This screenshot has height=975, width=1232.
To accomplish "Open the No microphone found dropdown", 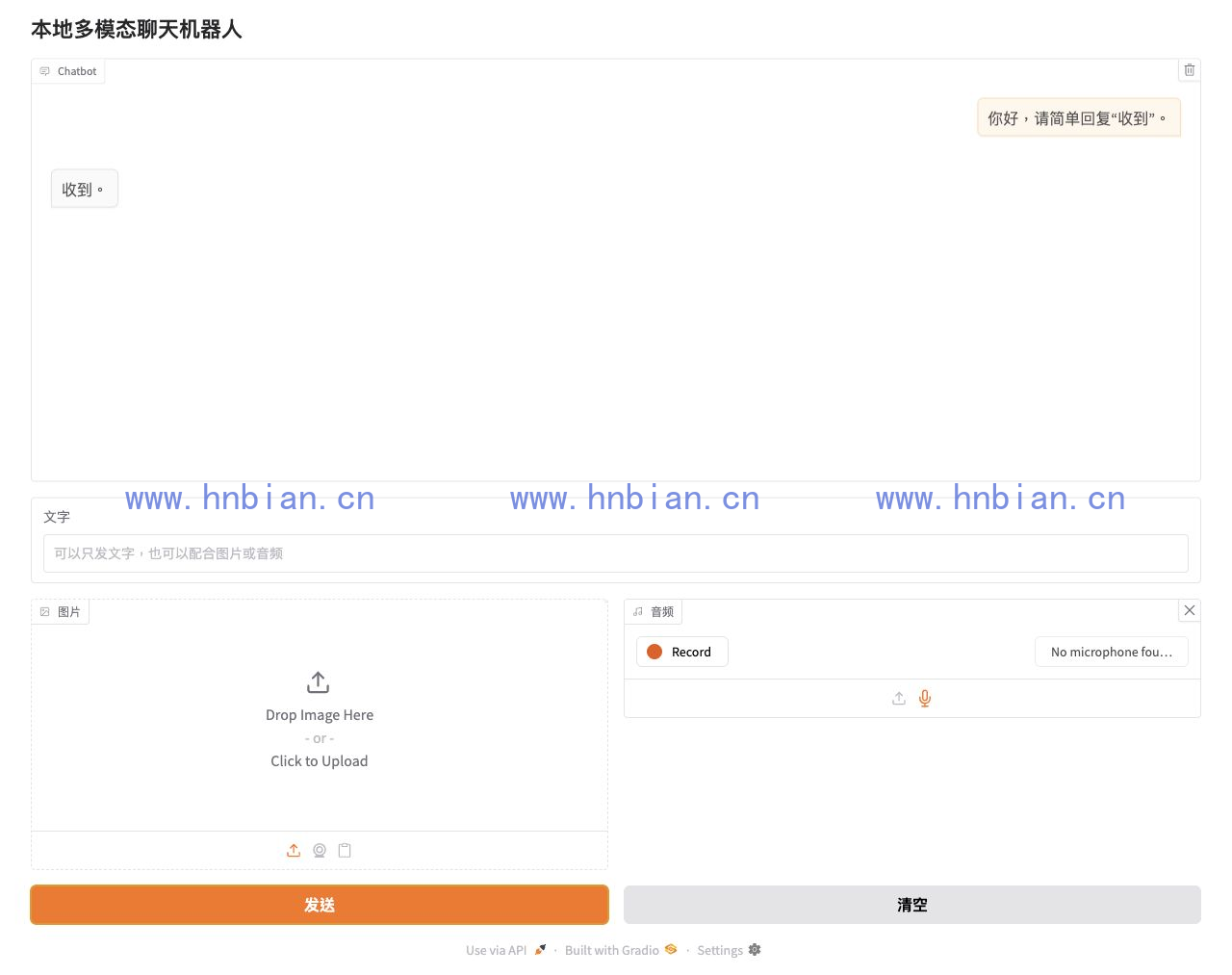I will pyautogui.click(x=1112, y=652).
